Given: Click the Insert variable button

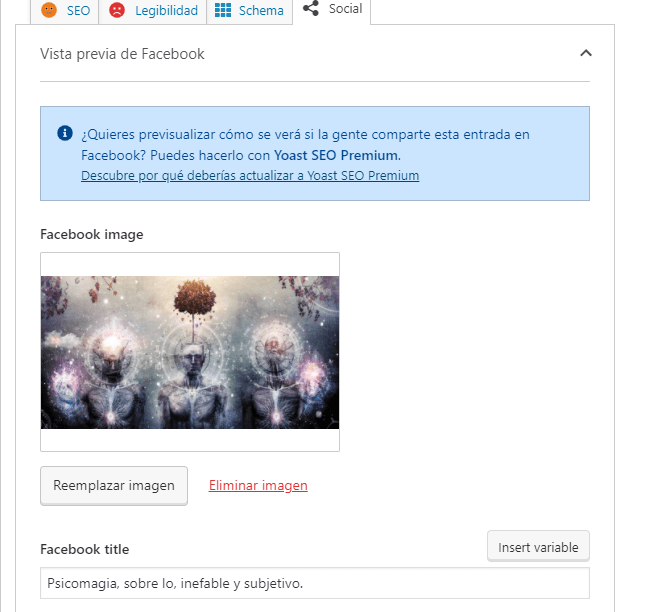Looking at the screenshot, I should (x=538, y=547).
